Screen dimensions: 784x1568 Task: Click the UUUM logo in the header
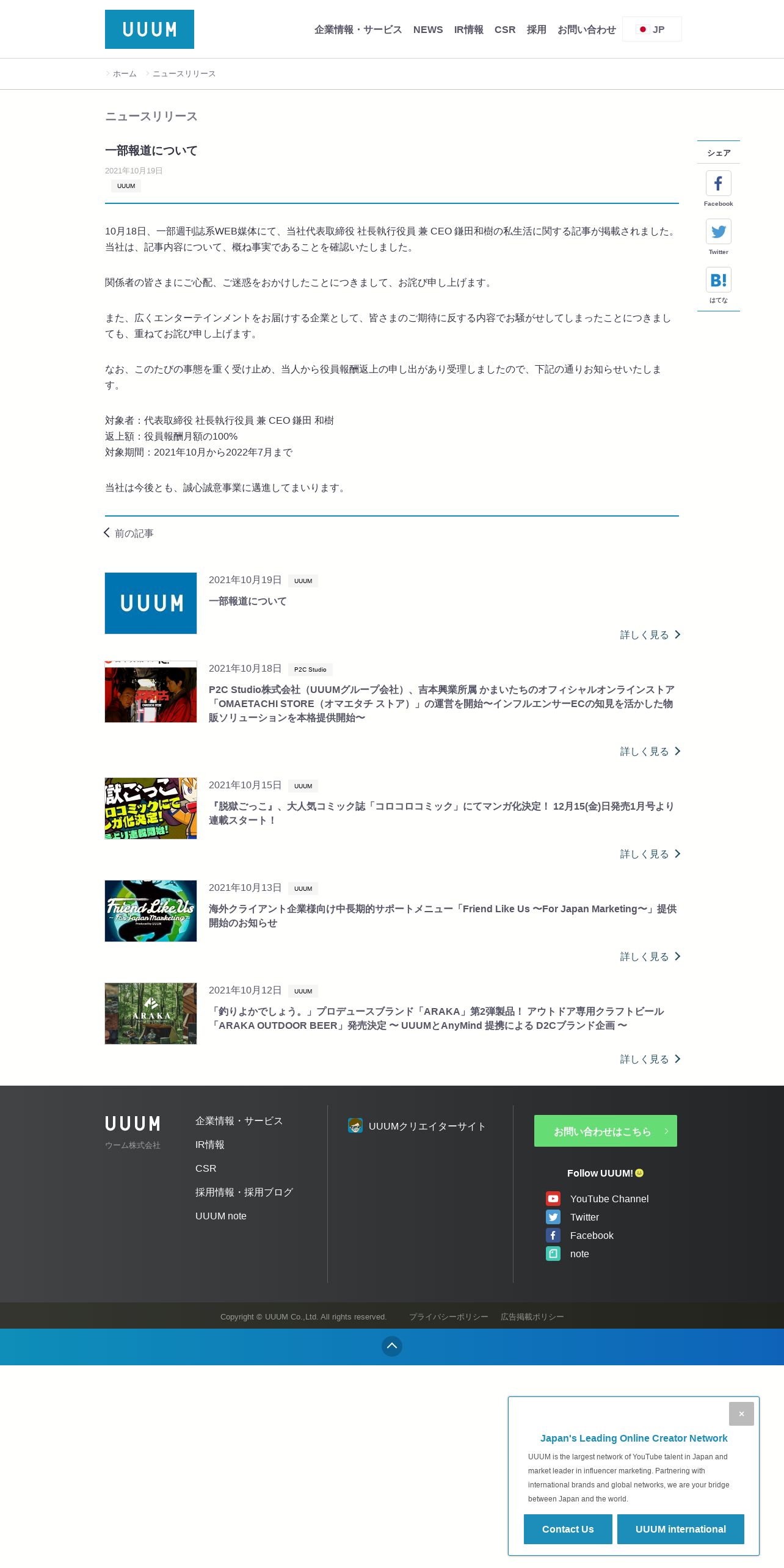click(x=150, y=29)
